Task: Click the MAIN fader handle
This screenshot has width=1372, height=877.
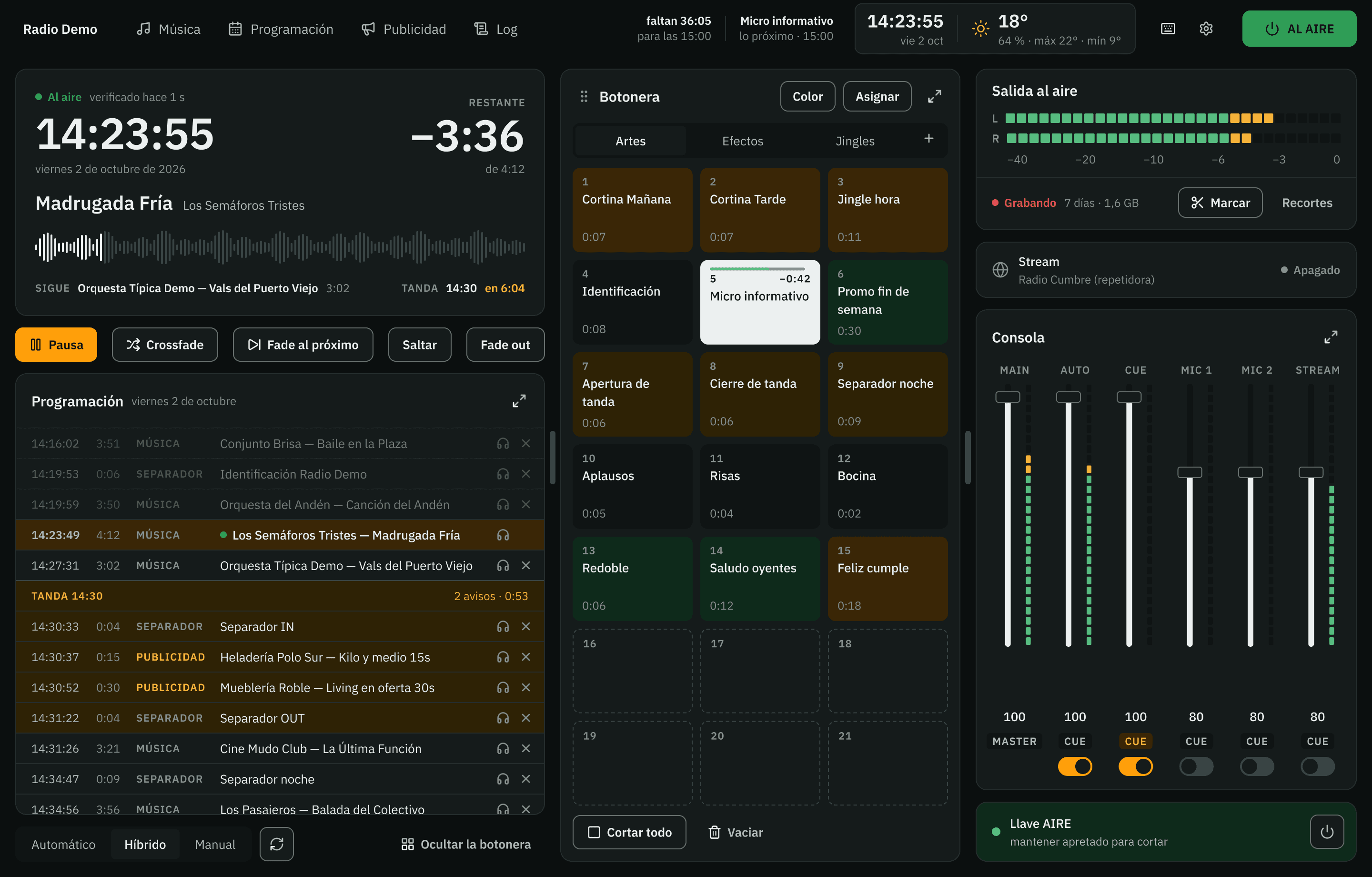Action: (x=1008, y=397)
